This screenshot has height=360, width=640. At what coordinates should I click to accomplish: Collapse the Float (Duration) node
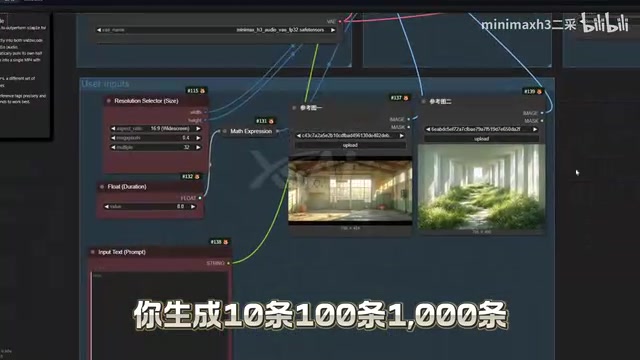coord(102,187)
